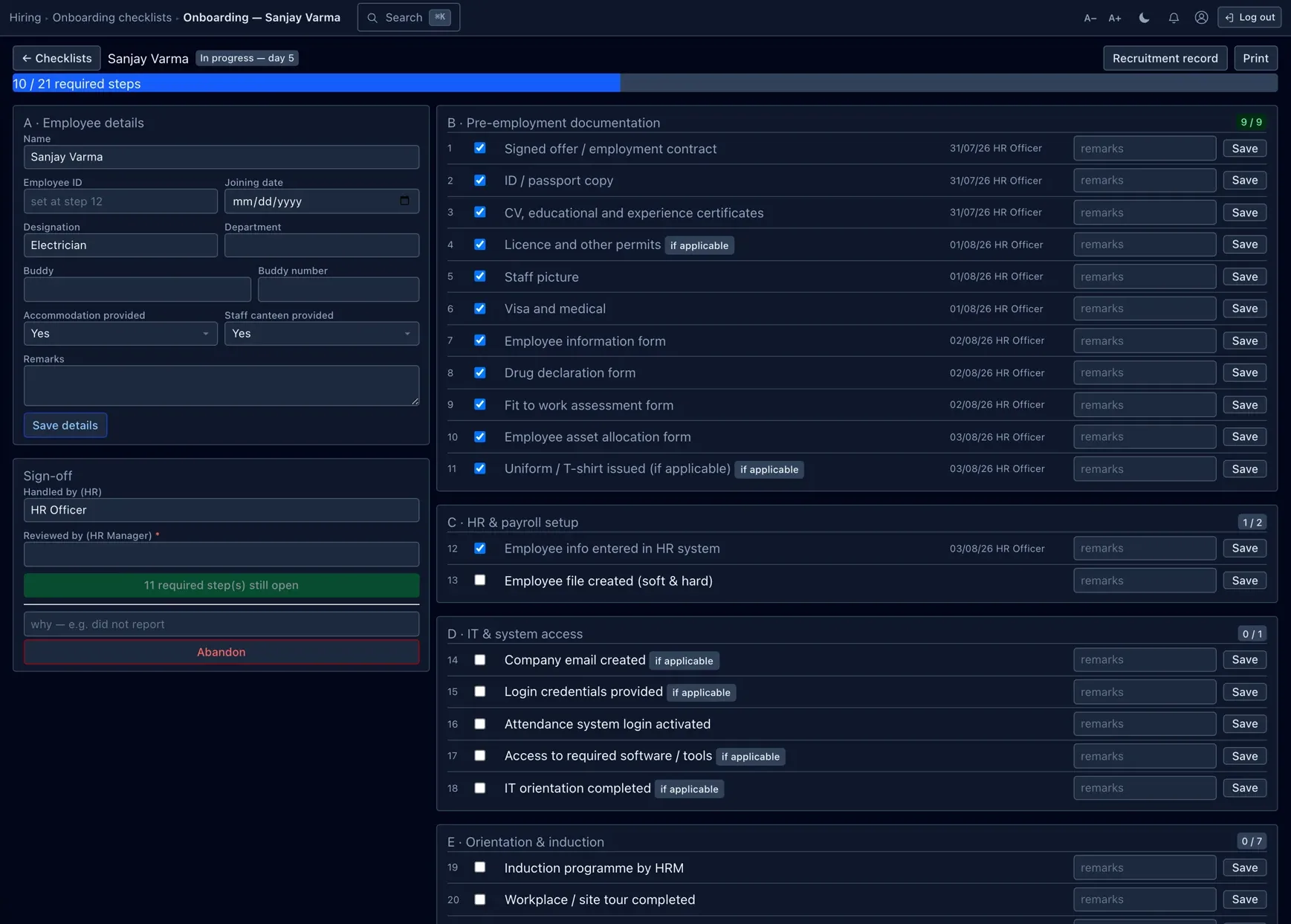The image size is (1291, 924).
Task: Toggle dark mode moon icon
Action: (1144, 18)
